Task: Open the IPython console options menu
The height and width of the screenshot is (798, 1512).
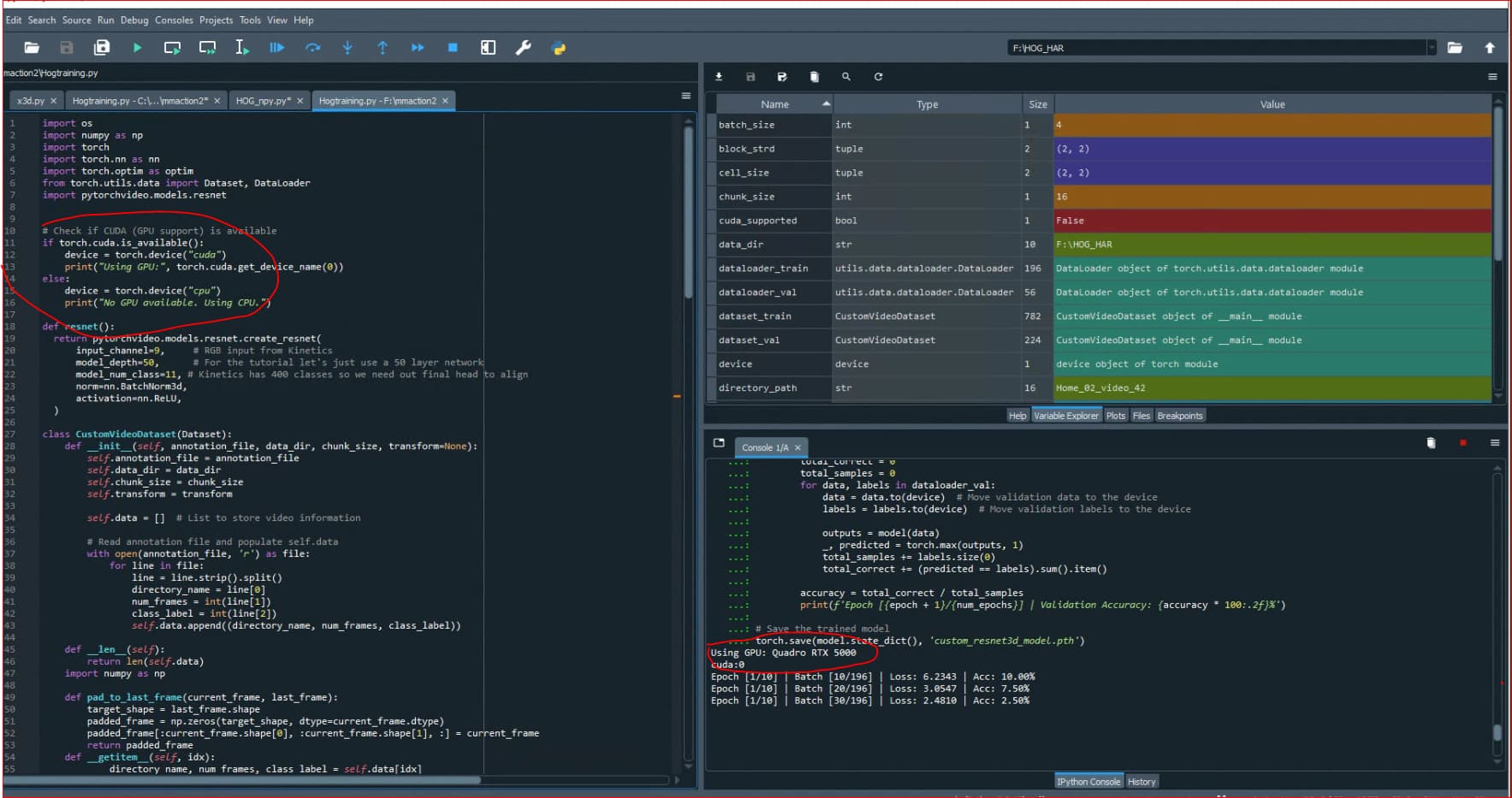Action: click(1495, 443)
